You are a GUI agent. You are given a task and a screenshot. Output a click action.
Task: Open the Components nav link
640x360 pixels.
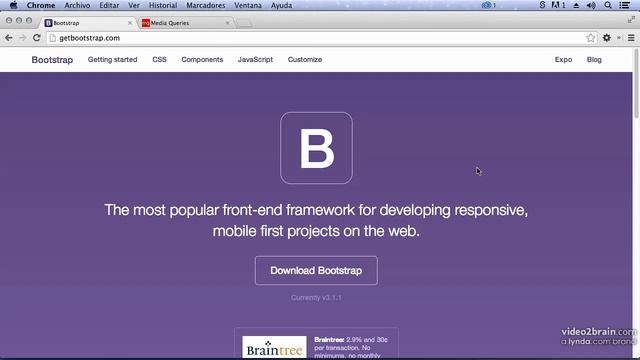pos(202,60)
